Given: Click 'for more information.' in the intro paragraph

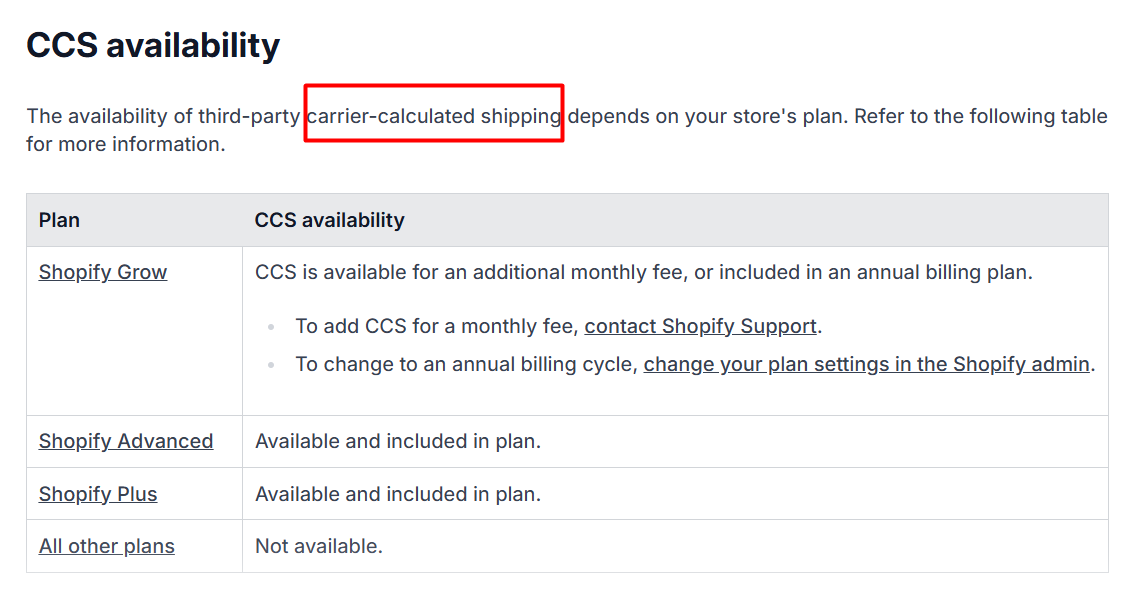Looking at the screenshot, I should point(126,144).
